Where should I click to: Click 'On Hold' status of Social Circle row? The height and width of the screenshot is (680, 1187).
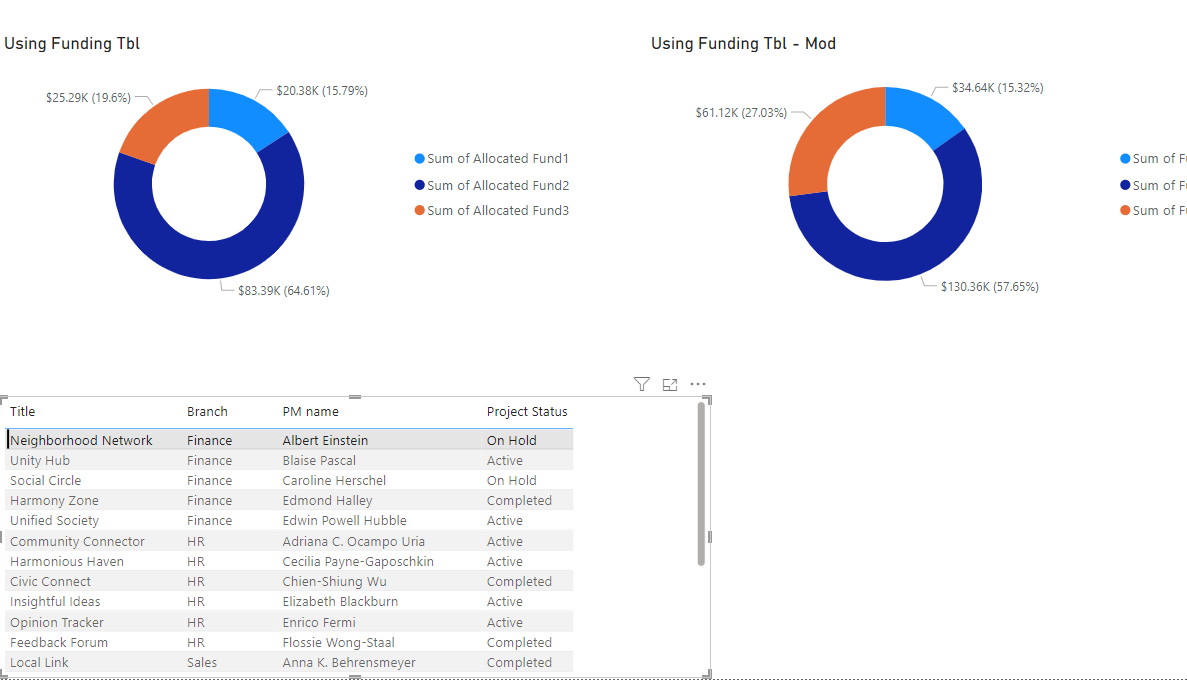point(512,480)
